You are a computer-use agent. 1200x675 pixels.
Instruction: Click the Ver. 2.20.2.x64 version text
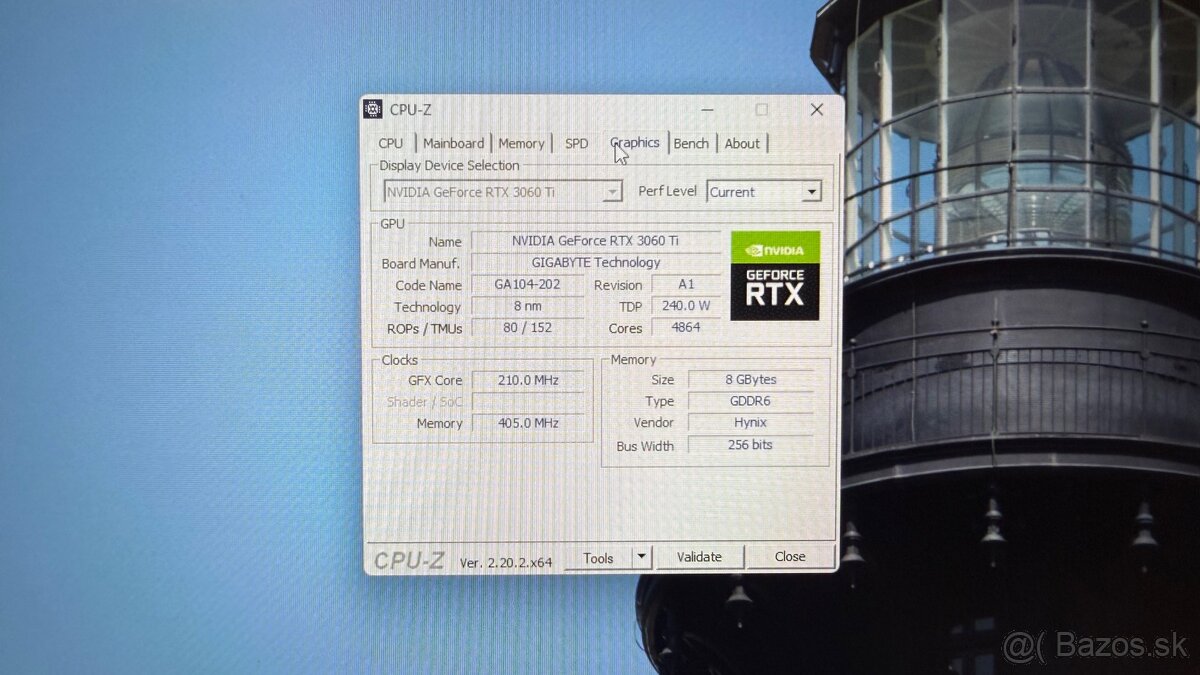[506, 562]
